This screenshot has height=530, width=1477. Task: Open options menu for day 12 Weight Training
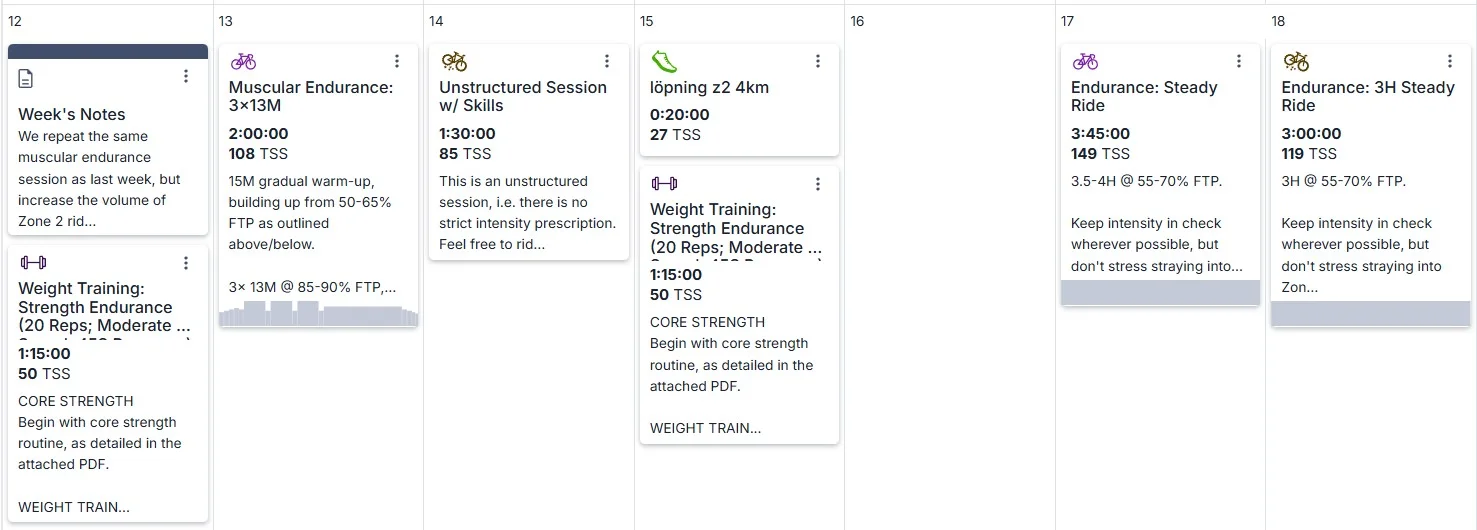(x=186, y=263)
